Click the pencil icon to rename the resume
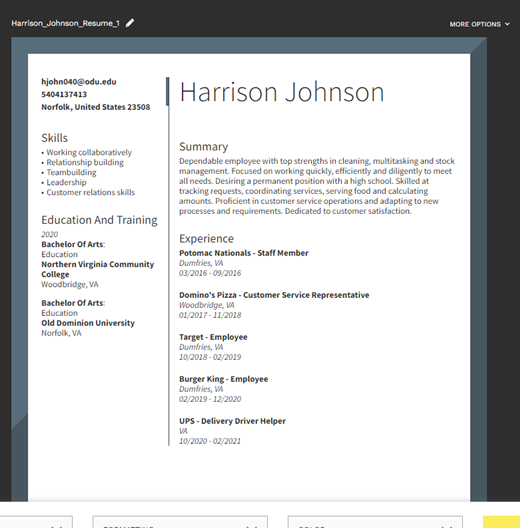This screenshot has width=520, height=528. pyautogui.click(x=130, y=23)
